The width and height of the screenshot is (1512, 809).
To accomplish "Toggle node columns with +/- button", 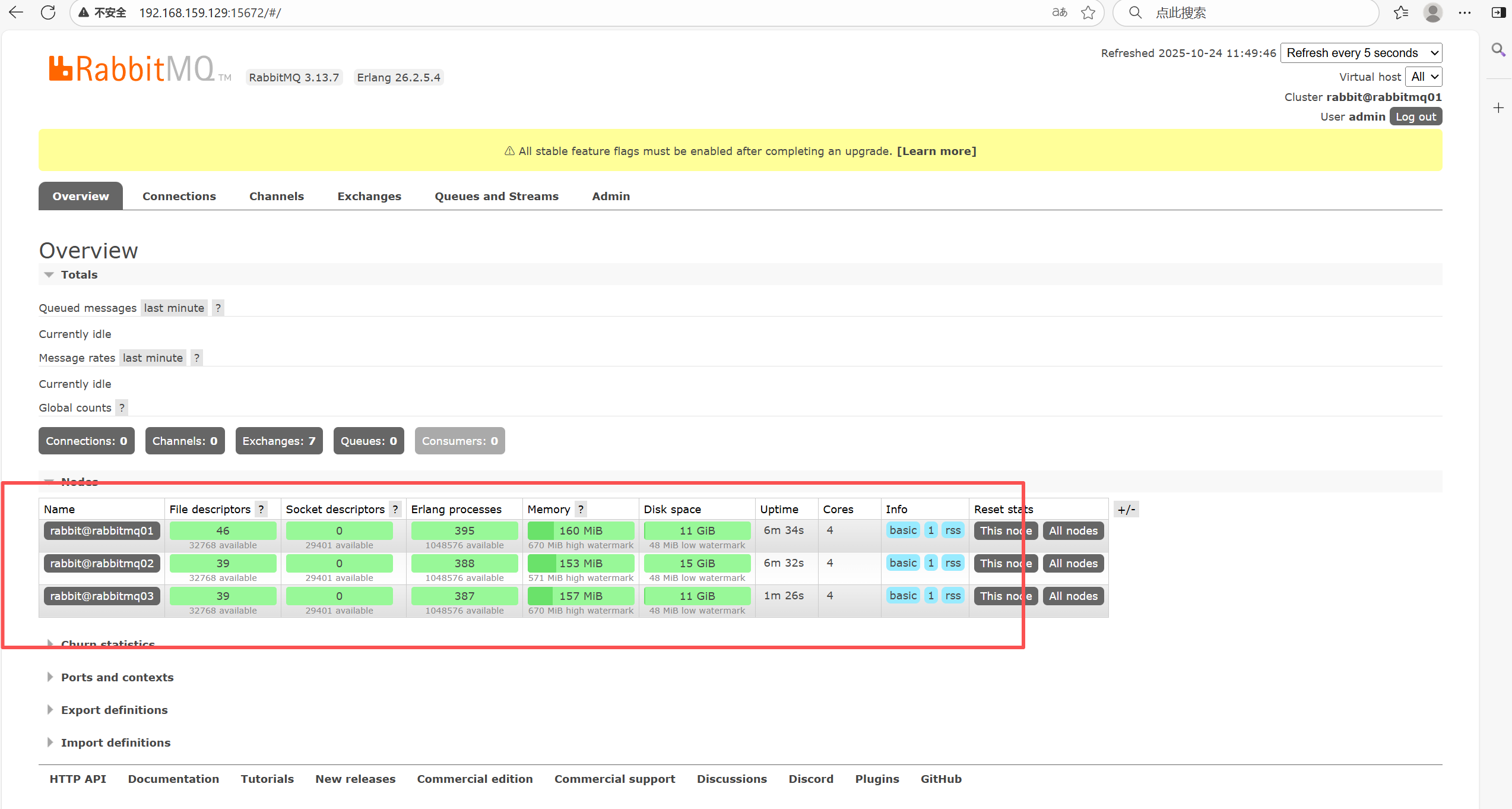I will click(x=1126, y=509).
